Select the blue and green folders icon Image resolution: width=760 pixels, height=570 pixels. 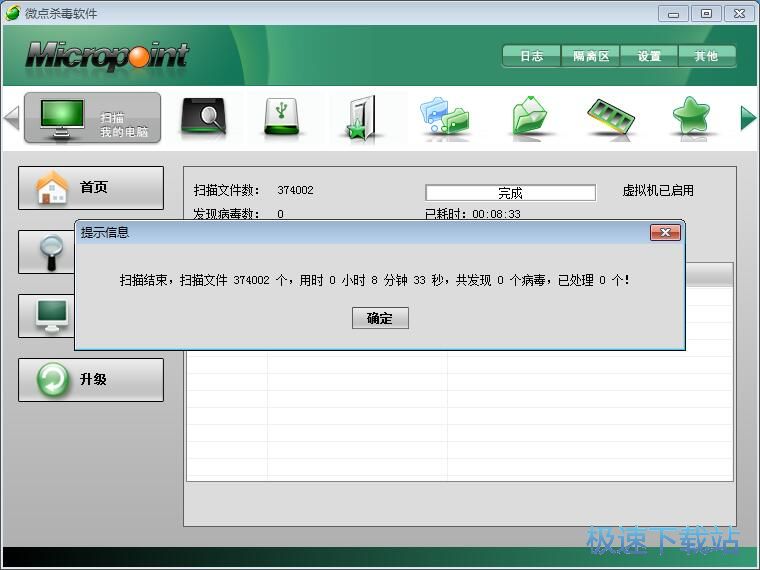444,116
